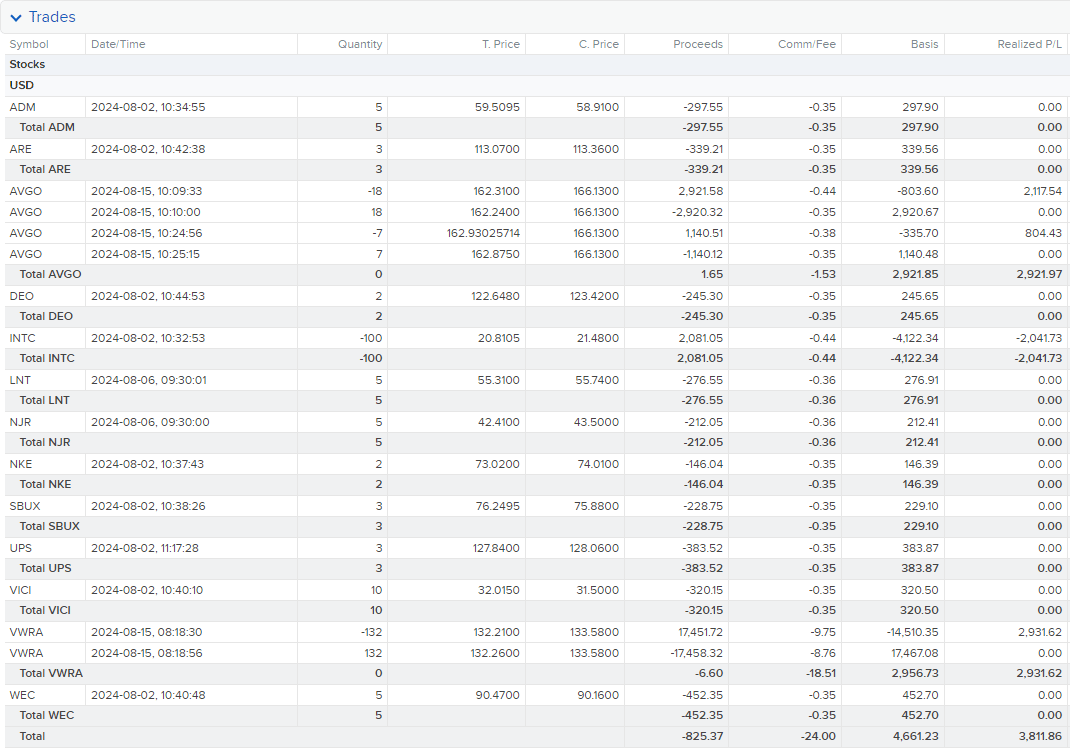Click DEO trade price 122.6480

click(x=495, y=297)
